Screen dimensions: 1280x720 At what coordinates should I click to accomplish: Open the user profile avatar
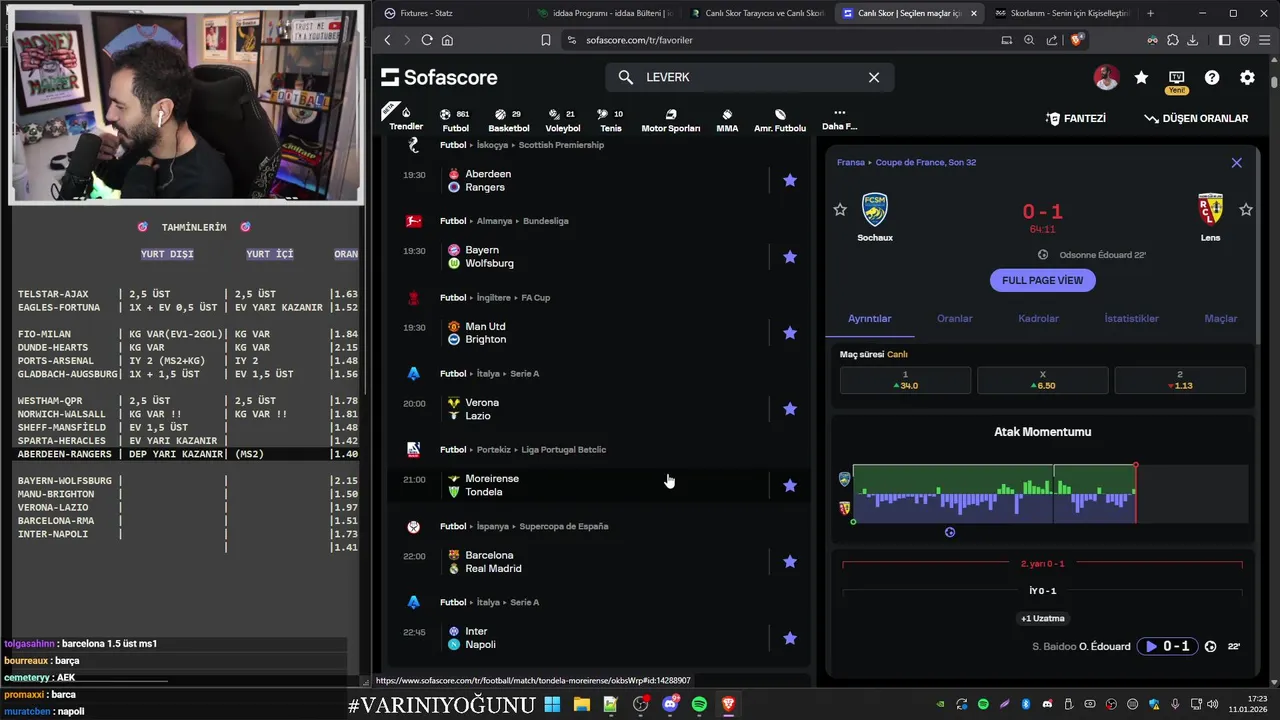coord(1106,77)
